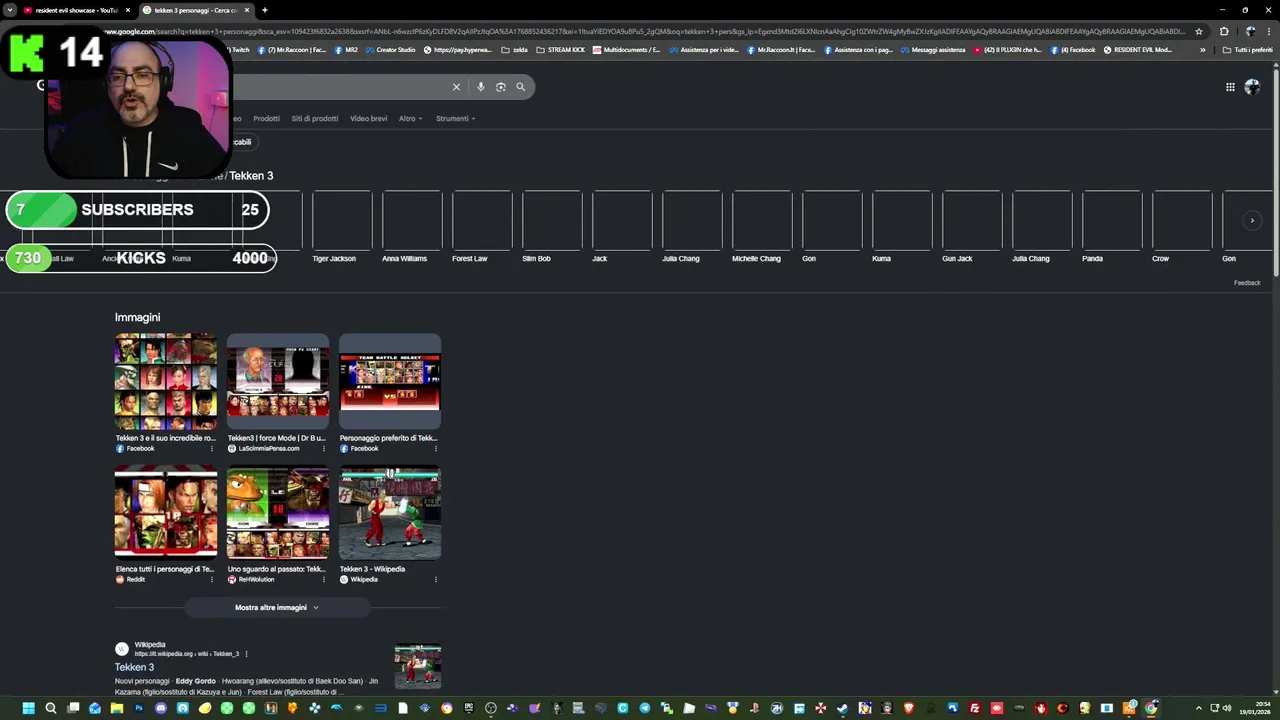Submit search with the magnifier icon
This screenshot has width=1280, height=720.
coord(520,87)
